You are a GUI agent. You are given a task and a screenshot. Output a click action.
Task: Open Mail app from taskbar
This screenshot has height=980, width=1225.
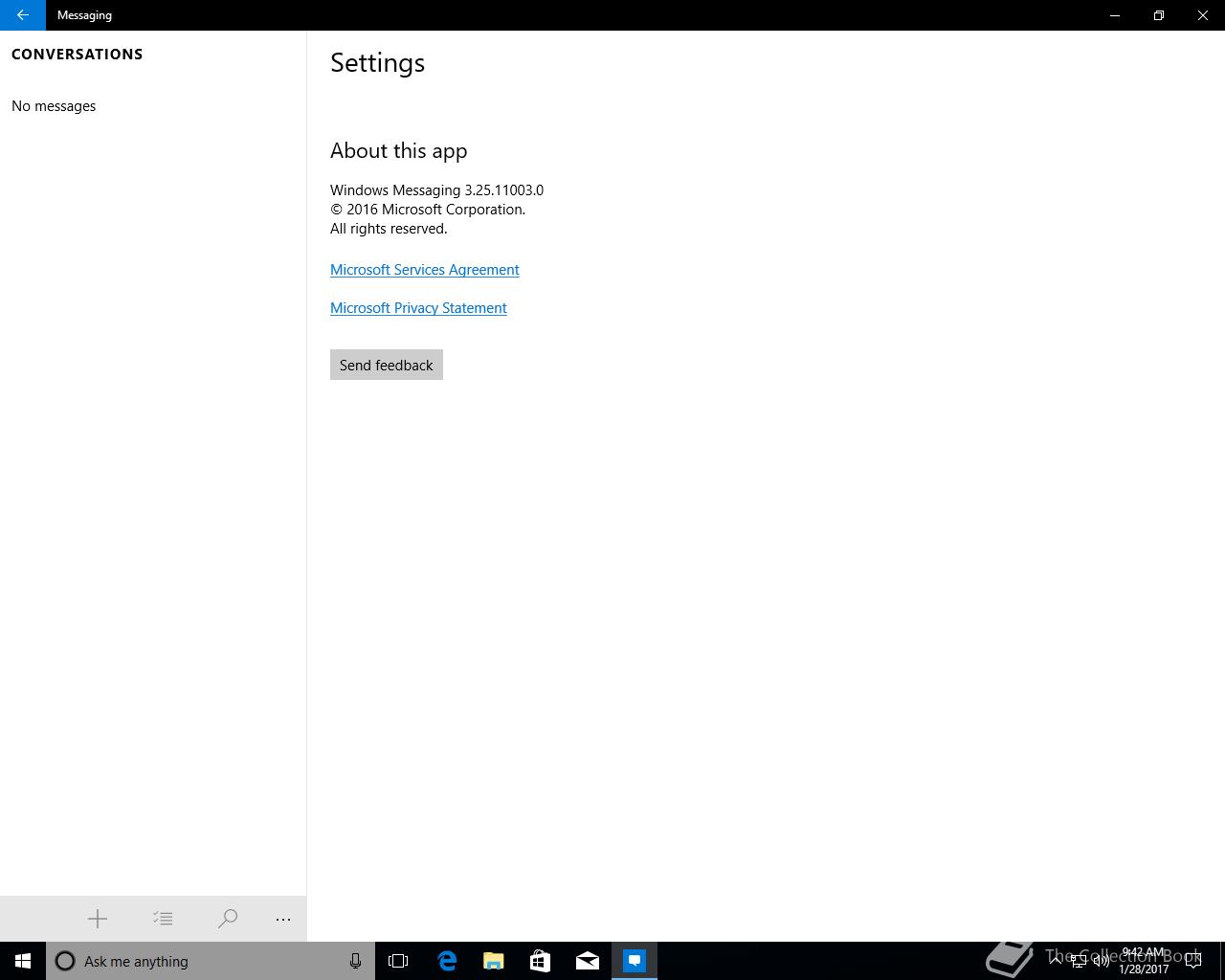coord(587,961)
